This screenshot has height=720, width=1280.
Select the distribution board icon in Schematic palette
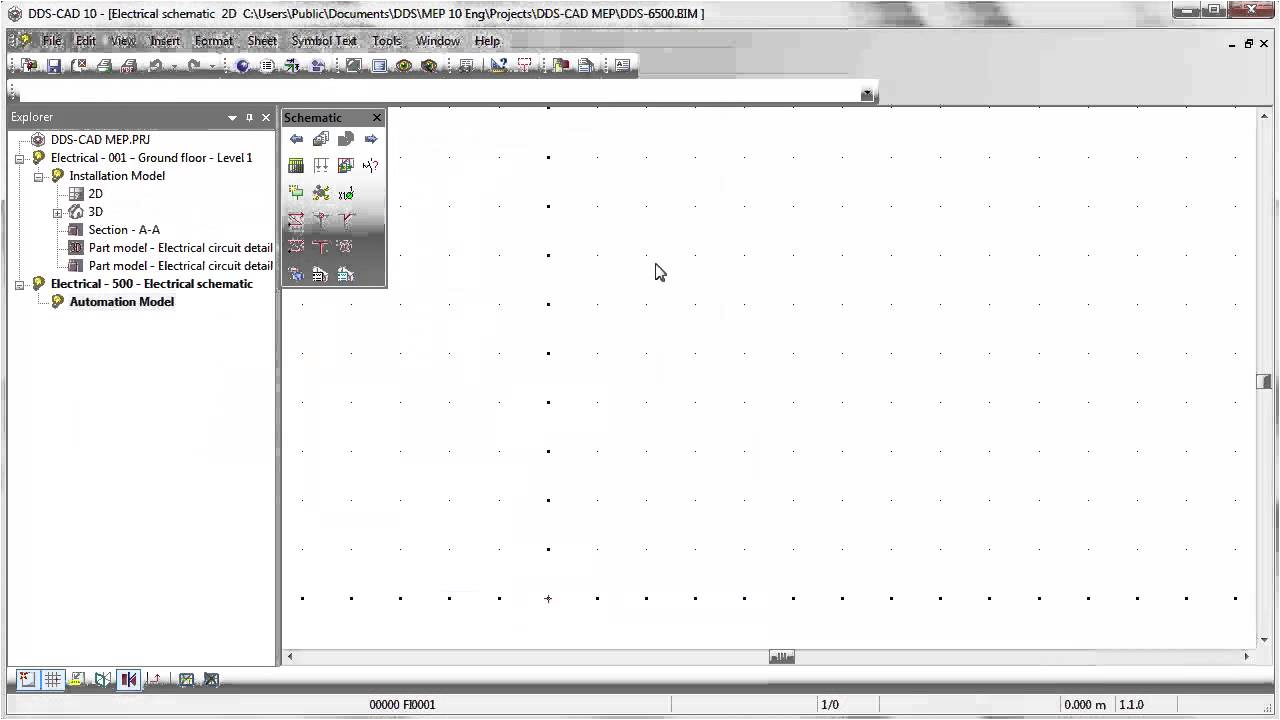[x=296, y=165]
